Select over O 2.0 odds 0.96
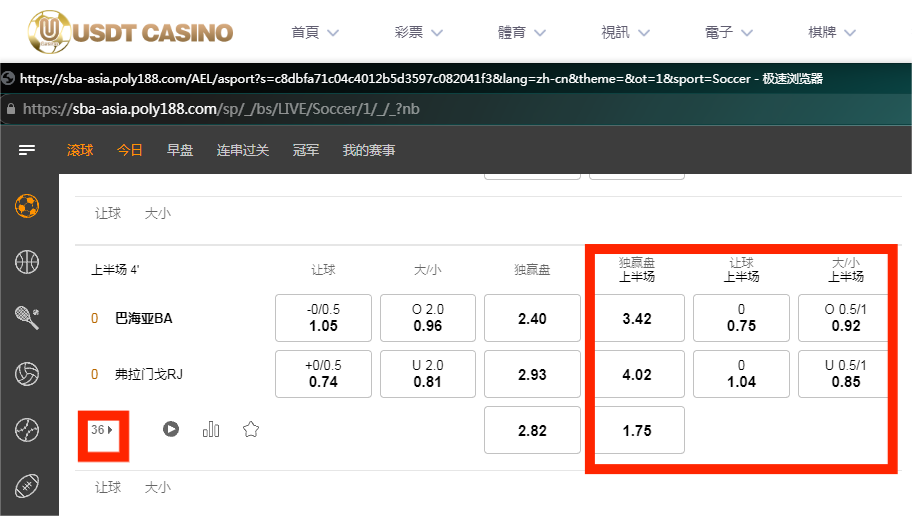 pos(428,318)
